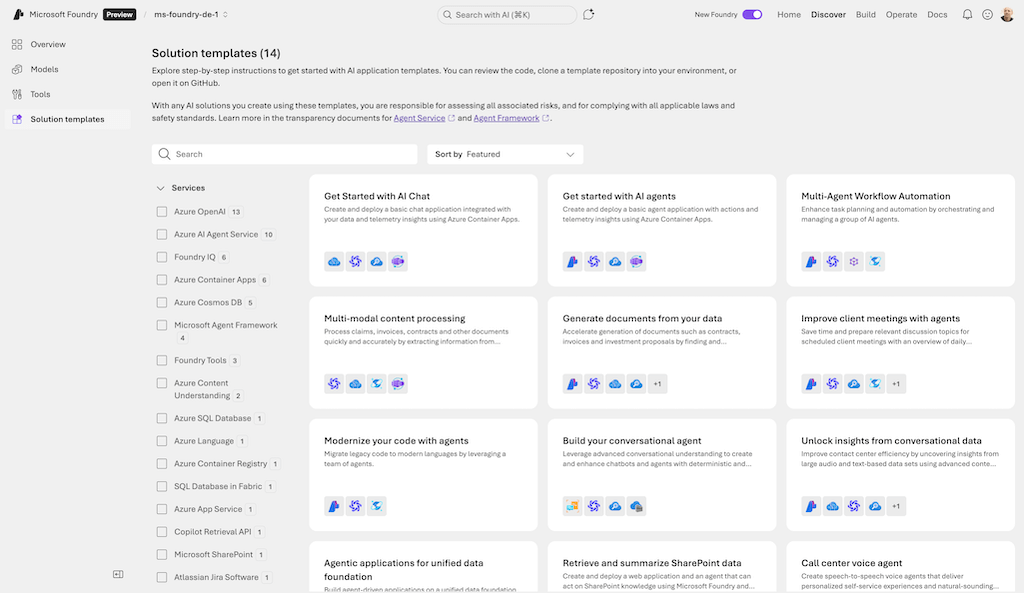Click the user profile avatar
Screen dimensions: 1024x593
1007,15
